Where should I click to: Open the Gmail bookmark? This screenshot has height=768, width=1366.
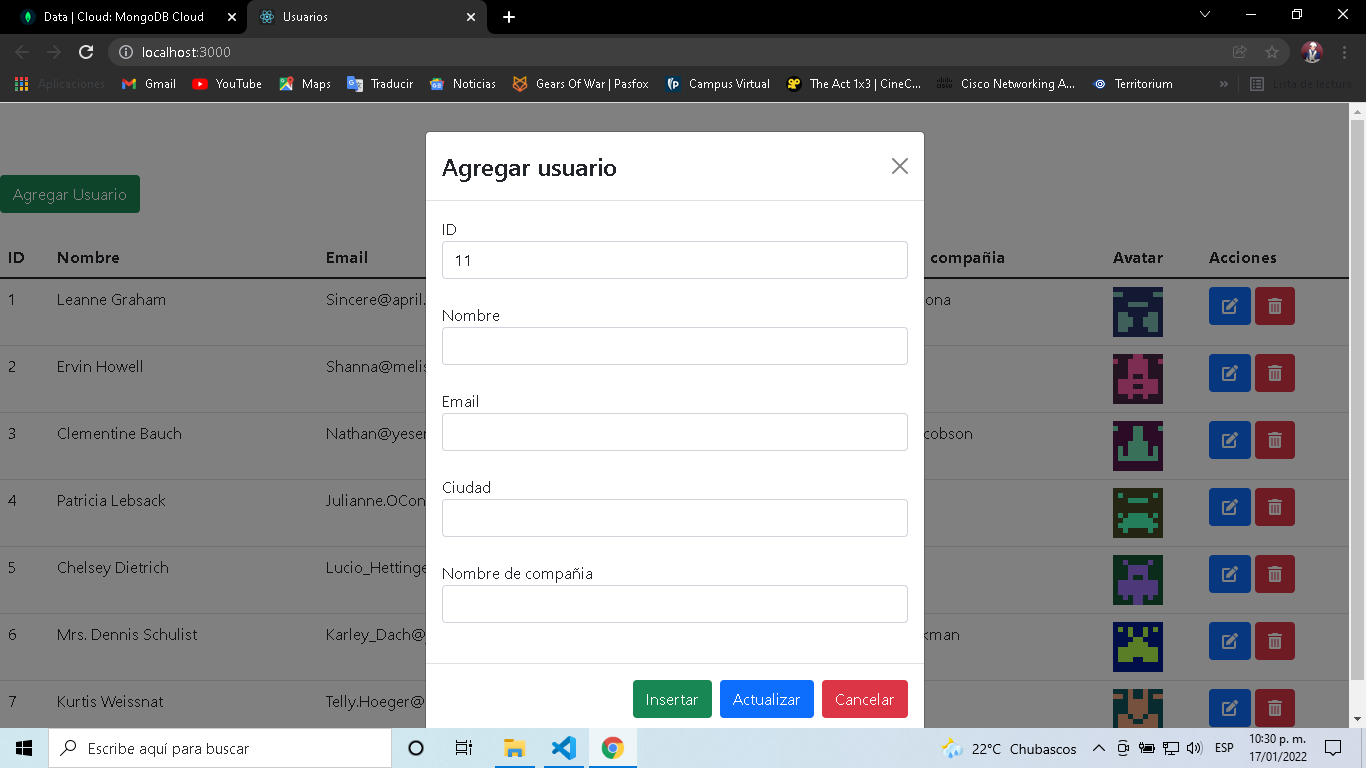pos(149,84)
